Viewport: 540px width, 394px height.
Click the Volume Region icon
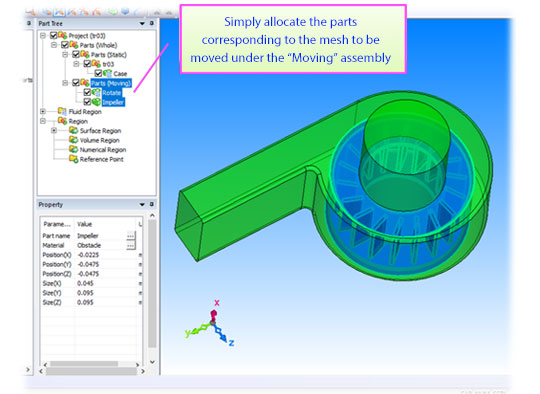pos(73,140)
